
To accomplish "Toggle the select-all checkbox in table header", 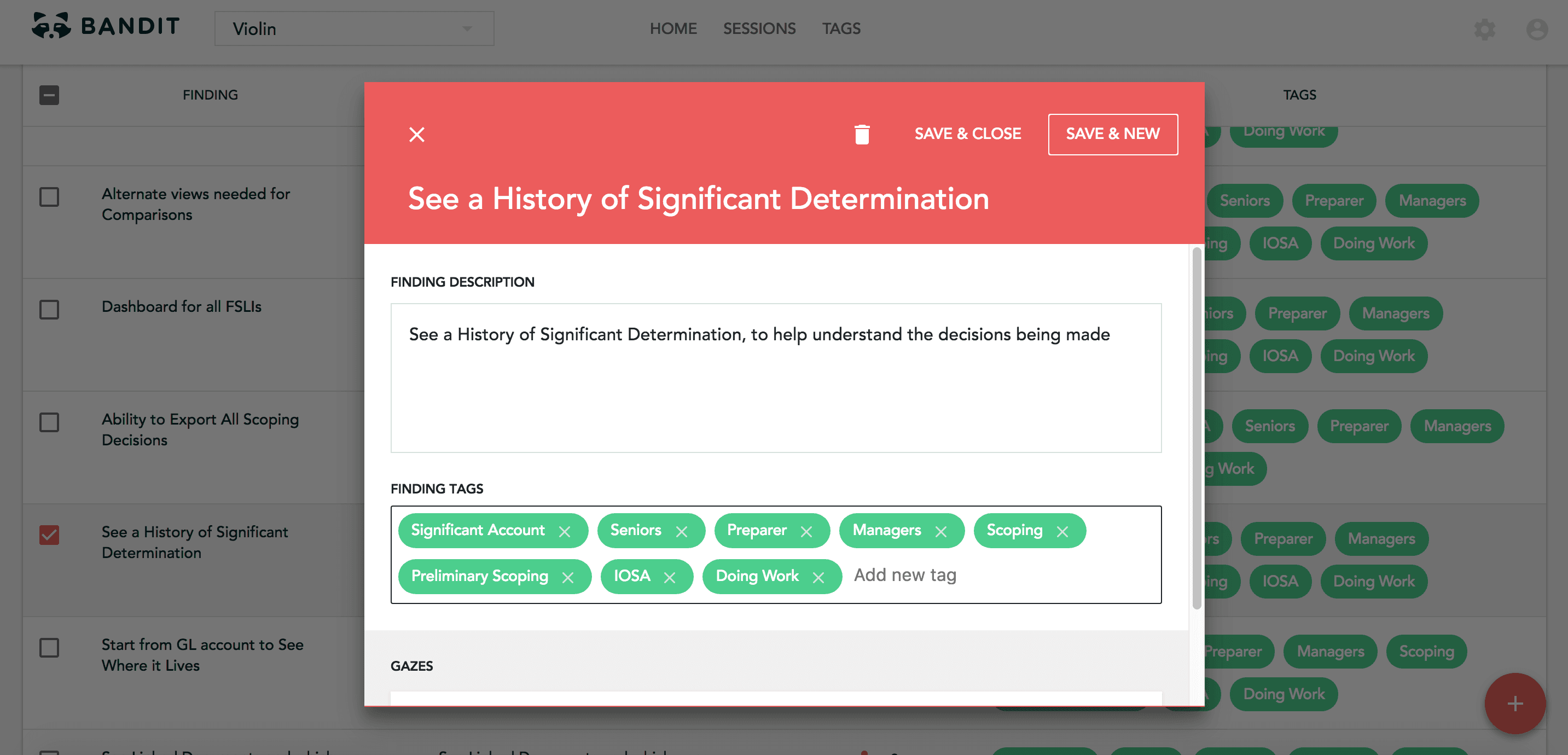I will point(49,95).
